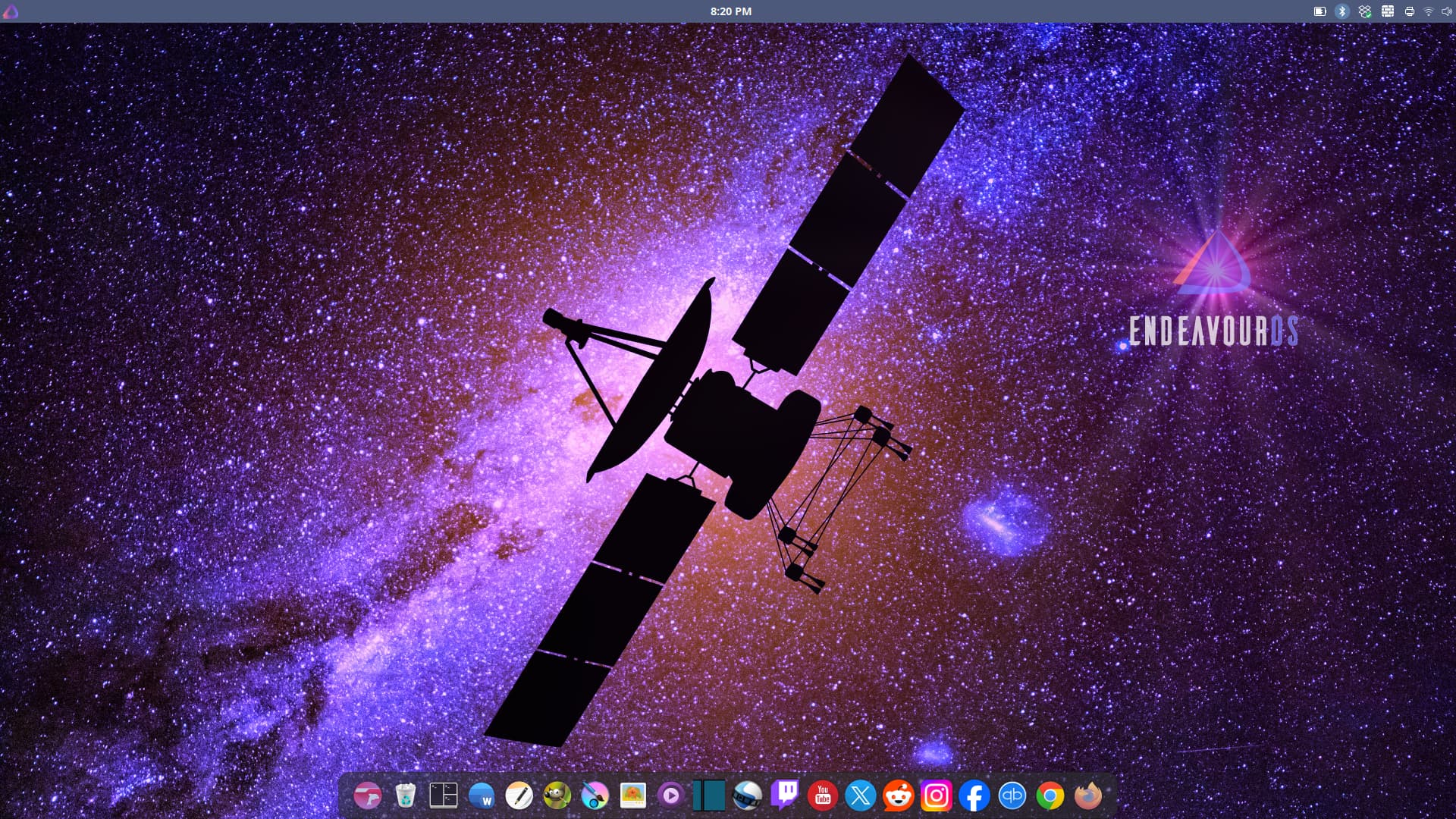Click the Instagram dock icon
Image resolution: width=1456 pixels, height=819 pixels.
click(x=937, y=795)
